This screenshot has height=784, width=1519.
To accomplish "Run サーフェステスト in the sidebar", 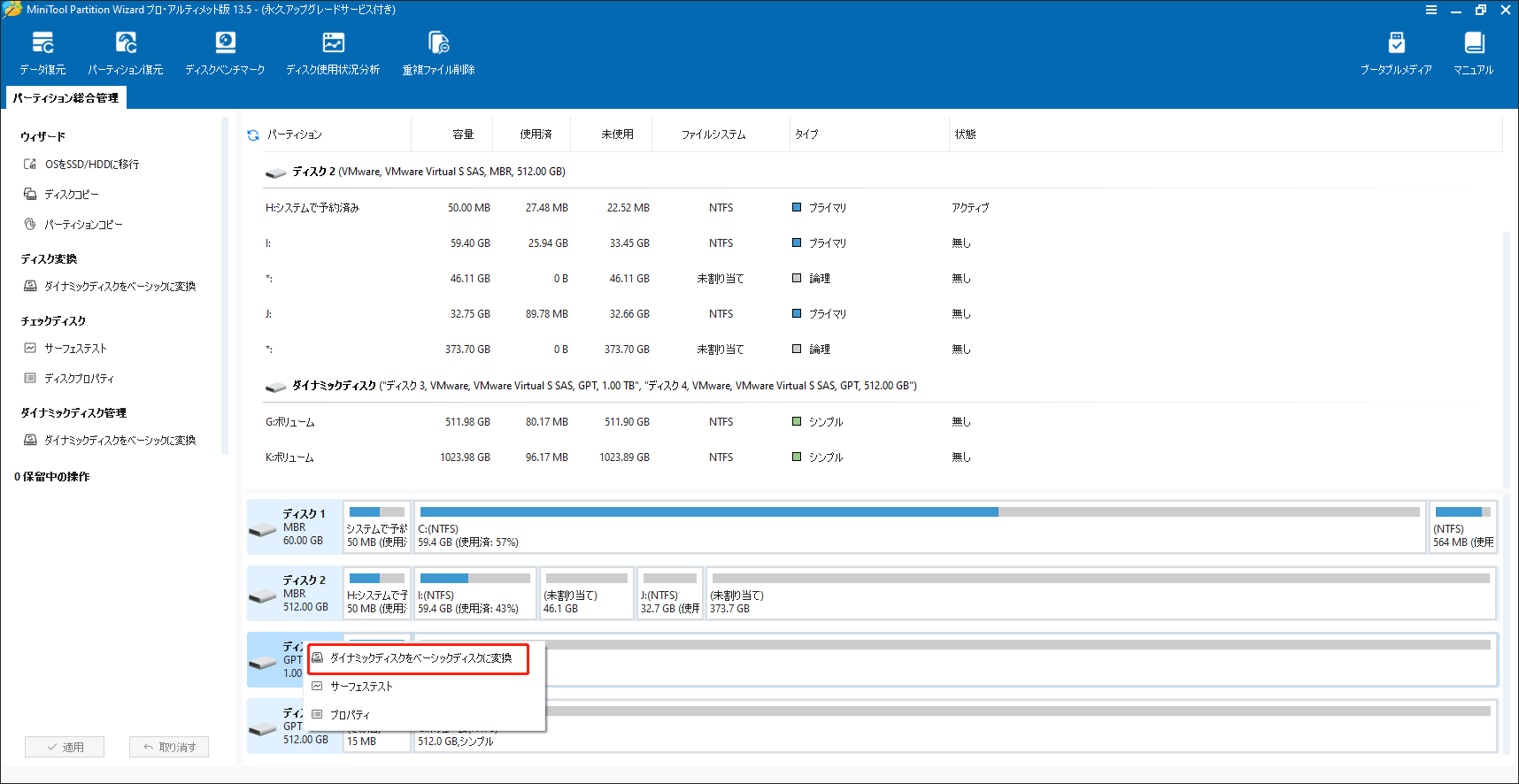I will [x=66, y=349].
